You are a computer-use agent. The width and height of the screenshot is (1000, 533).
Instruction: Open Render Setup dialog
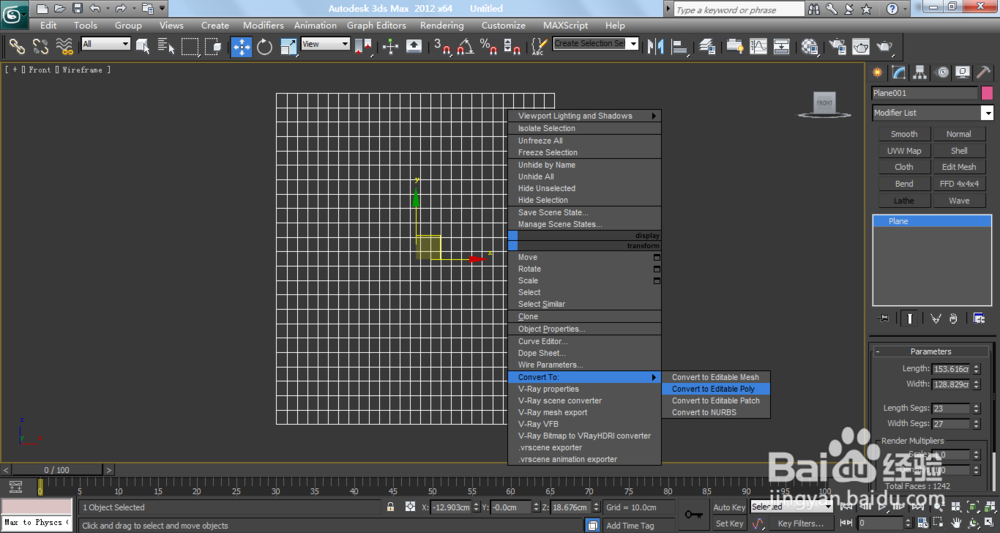click(x=837, y=47)
